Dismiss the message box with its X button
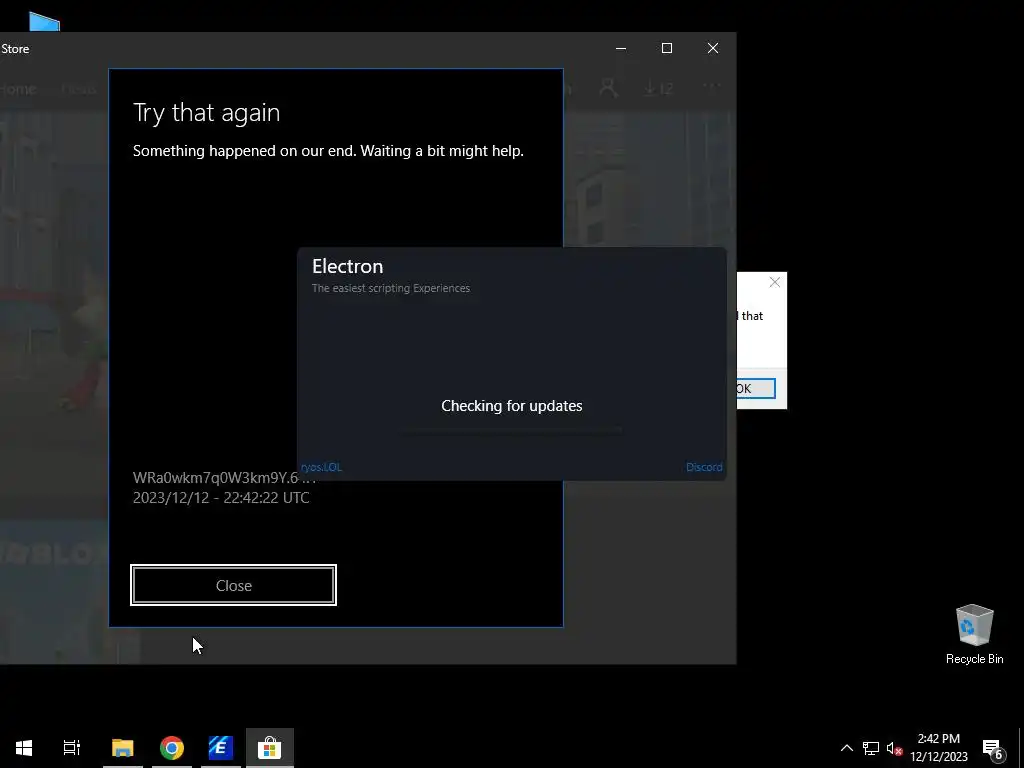 click(x=775, y=282)
